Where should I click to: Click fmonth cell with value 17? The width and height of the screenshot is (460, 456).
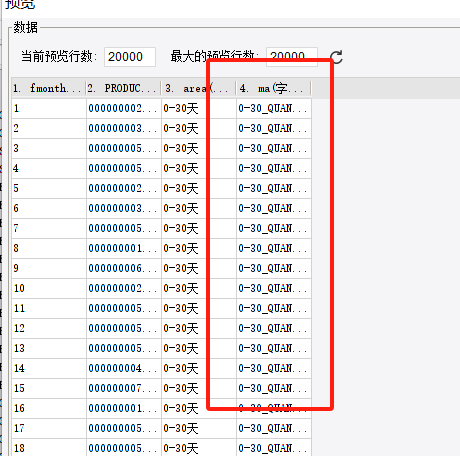(49, 428)
